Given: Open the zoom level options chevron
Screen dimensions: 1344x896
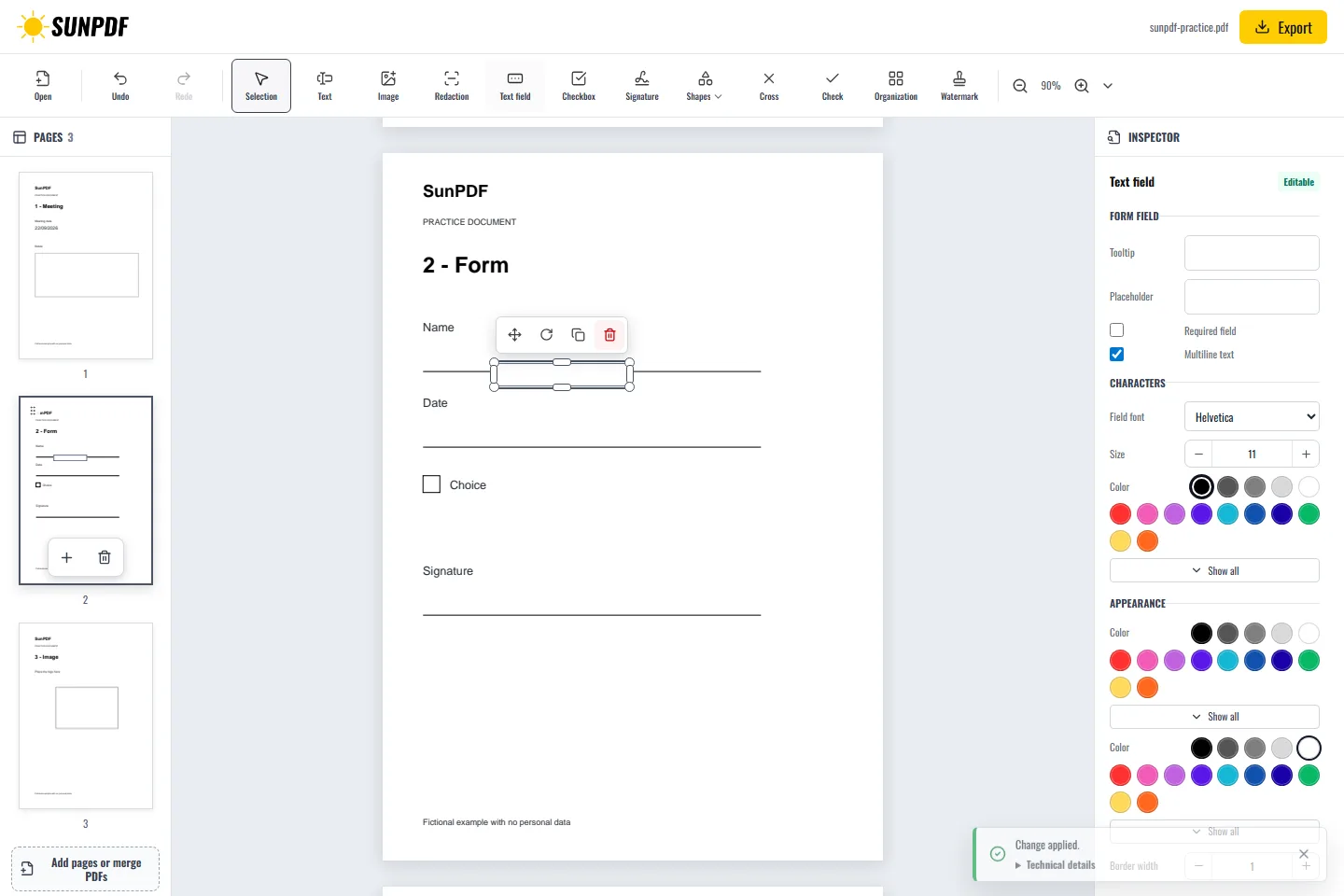Looking at the screenshot, I should (x=1108, y=86).
